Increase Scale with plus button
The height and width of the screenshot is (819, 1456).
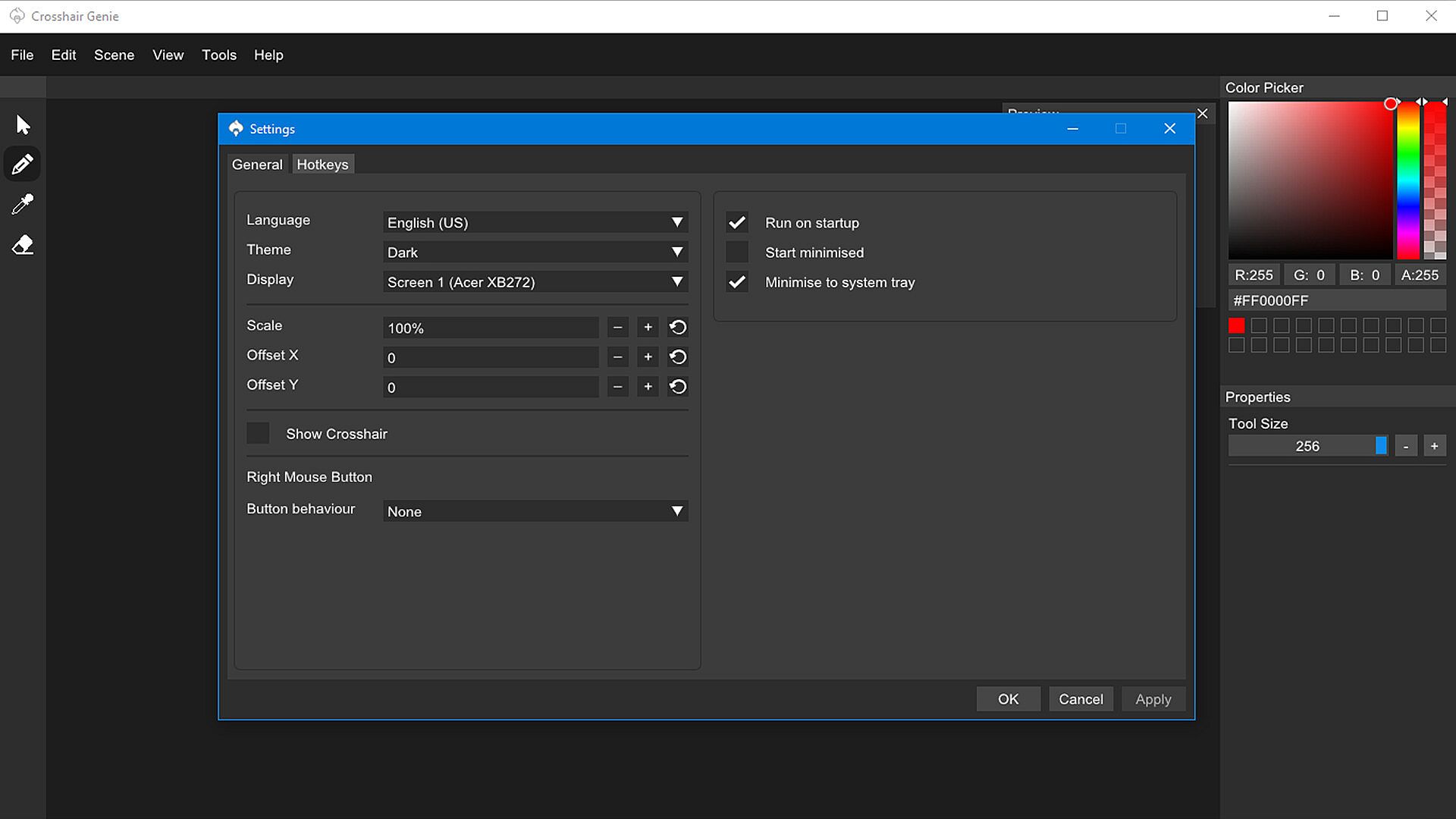click(x=648, y=328)
